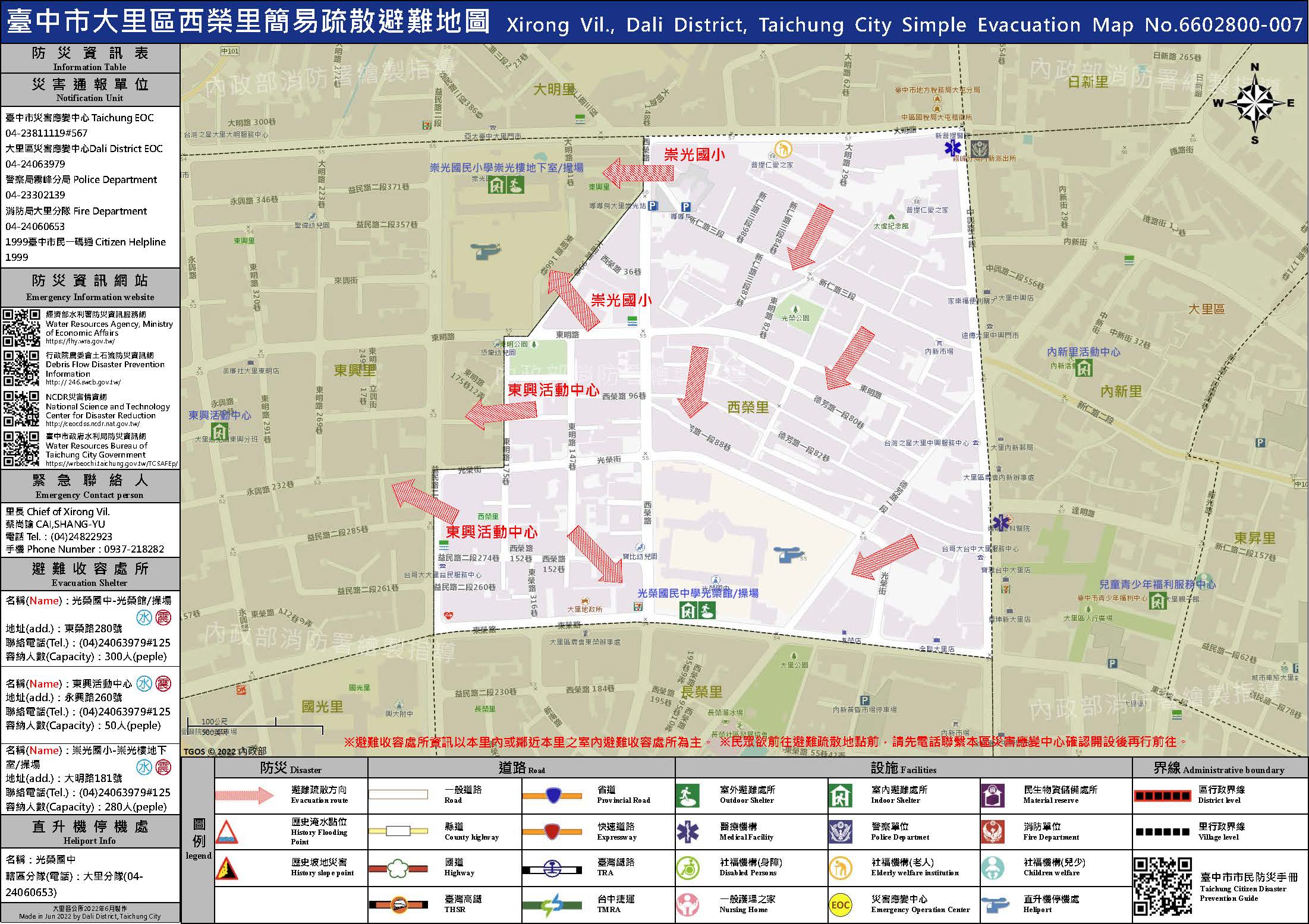Click the THSR train symbol in legend

coord(398,905)
